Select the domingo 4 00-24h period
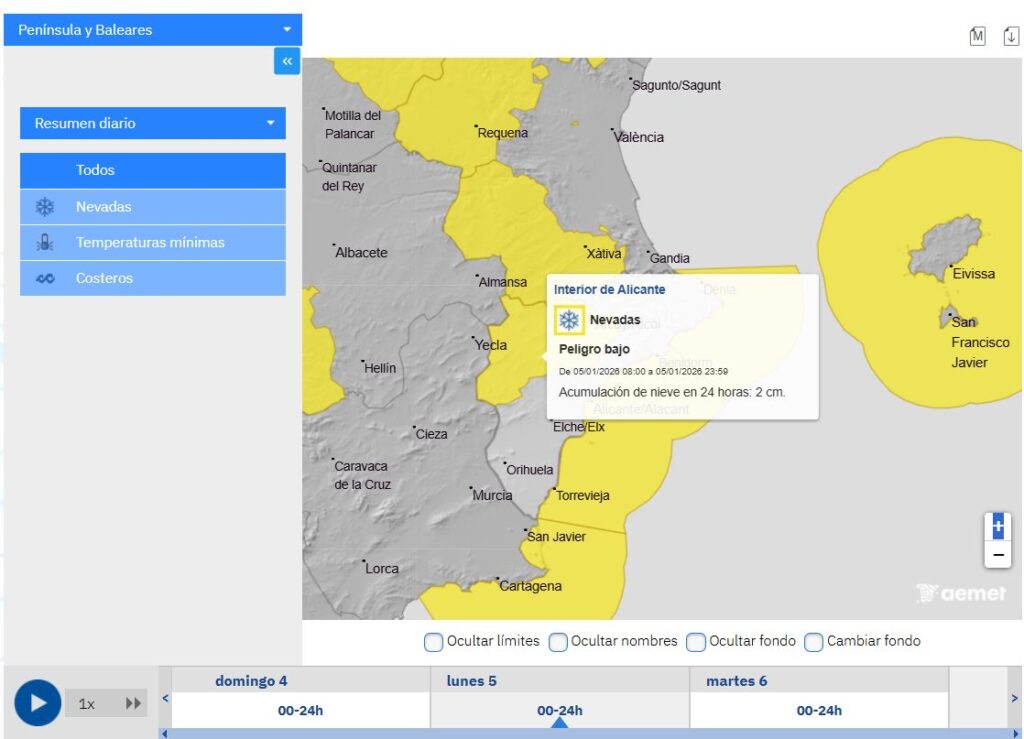This screenshot has width=1024, height=739. (x=300, y=710)
